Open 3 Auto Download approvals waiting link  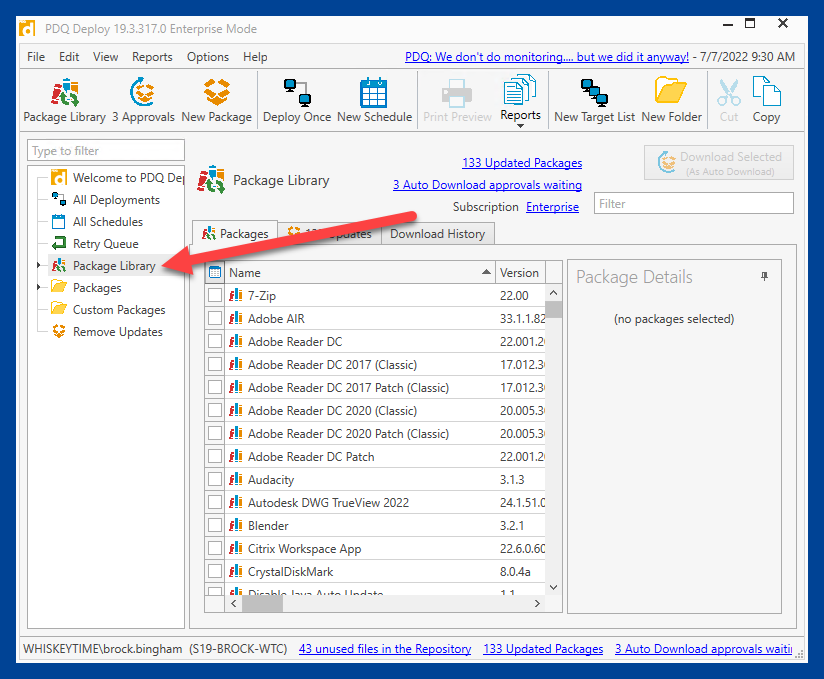pos(487,185)
